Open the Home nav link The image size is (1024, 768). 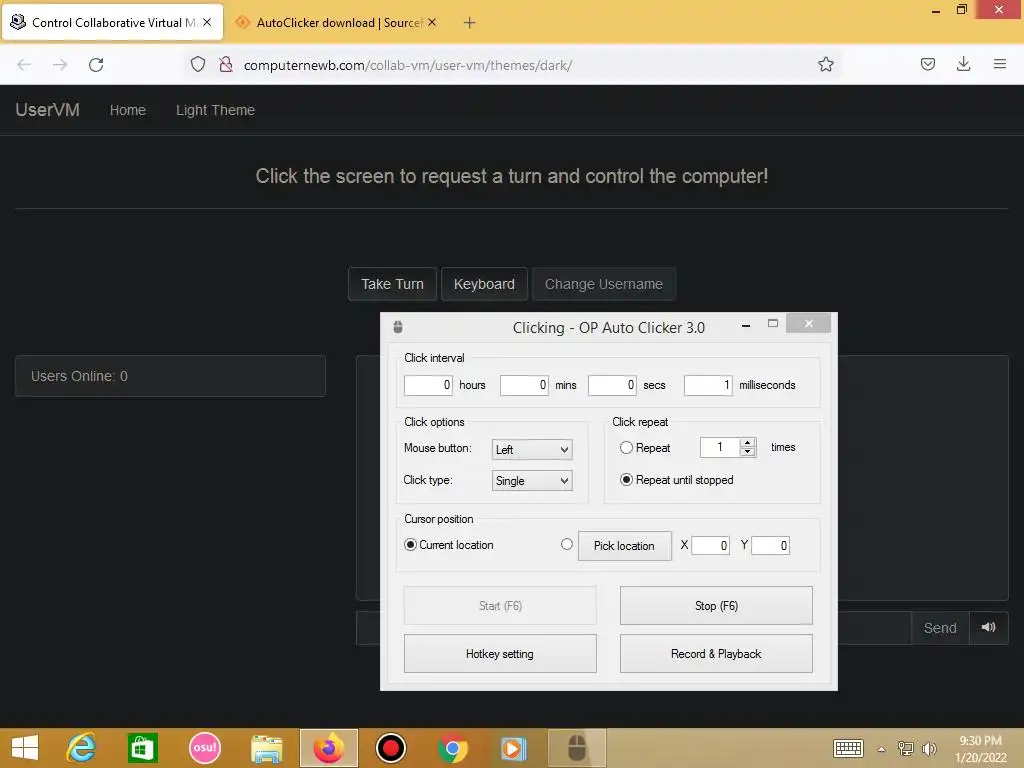point(127,110)
